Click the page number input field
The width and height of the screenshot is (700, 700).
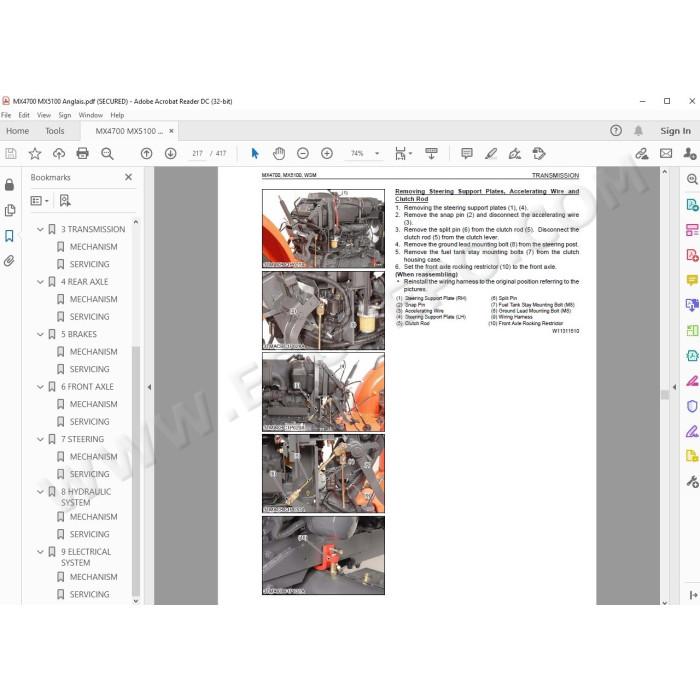[x=197, y=154]
